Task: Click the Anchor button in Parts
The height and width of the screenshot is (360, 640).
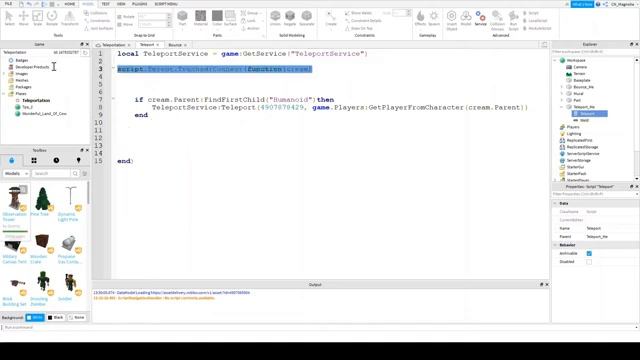Action: coord(250,29)
